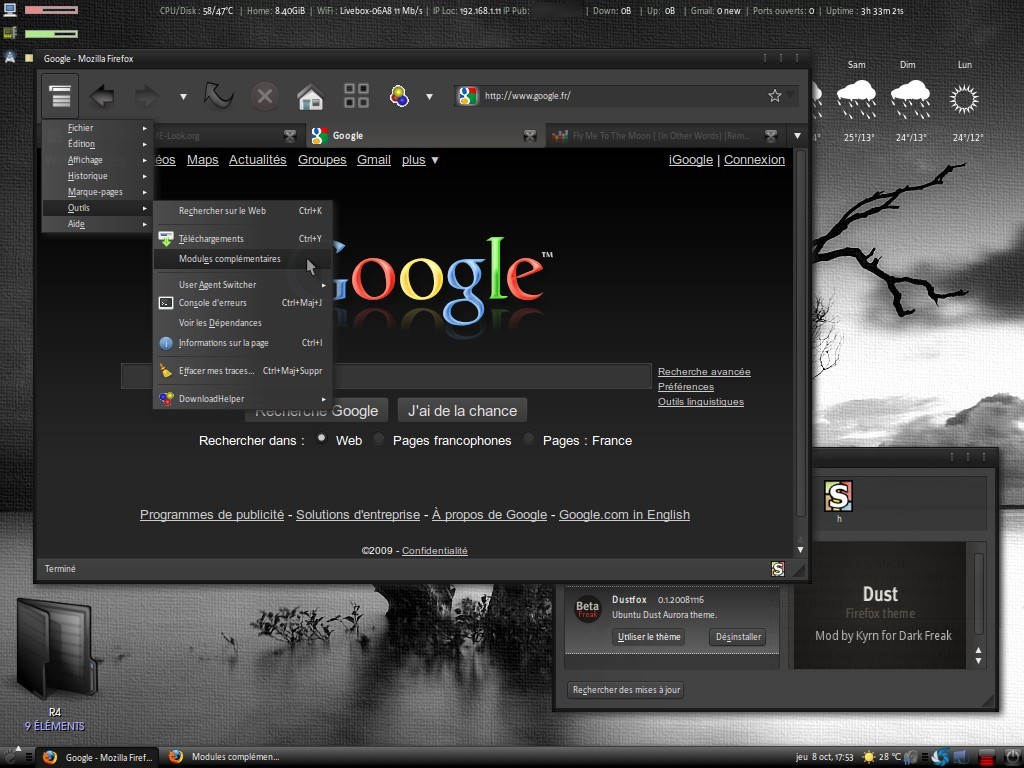
Task: Click Rechercher des mises à jour button
Action: pos(626,690)
